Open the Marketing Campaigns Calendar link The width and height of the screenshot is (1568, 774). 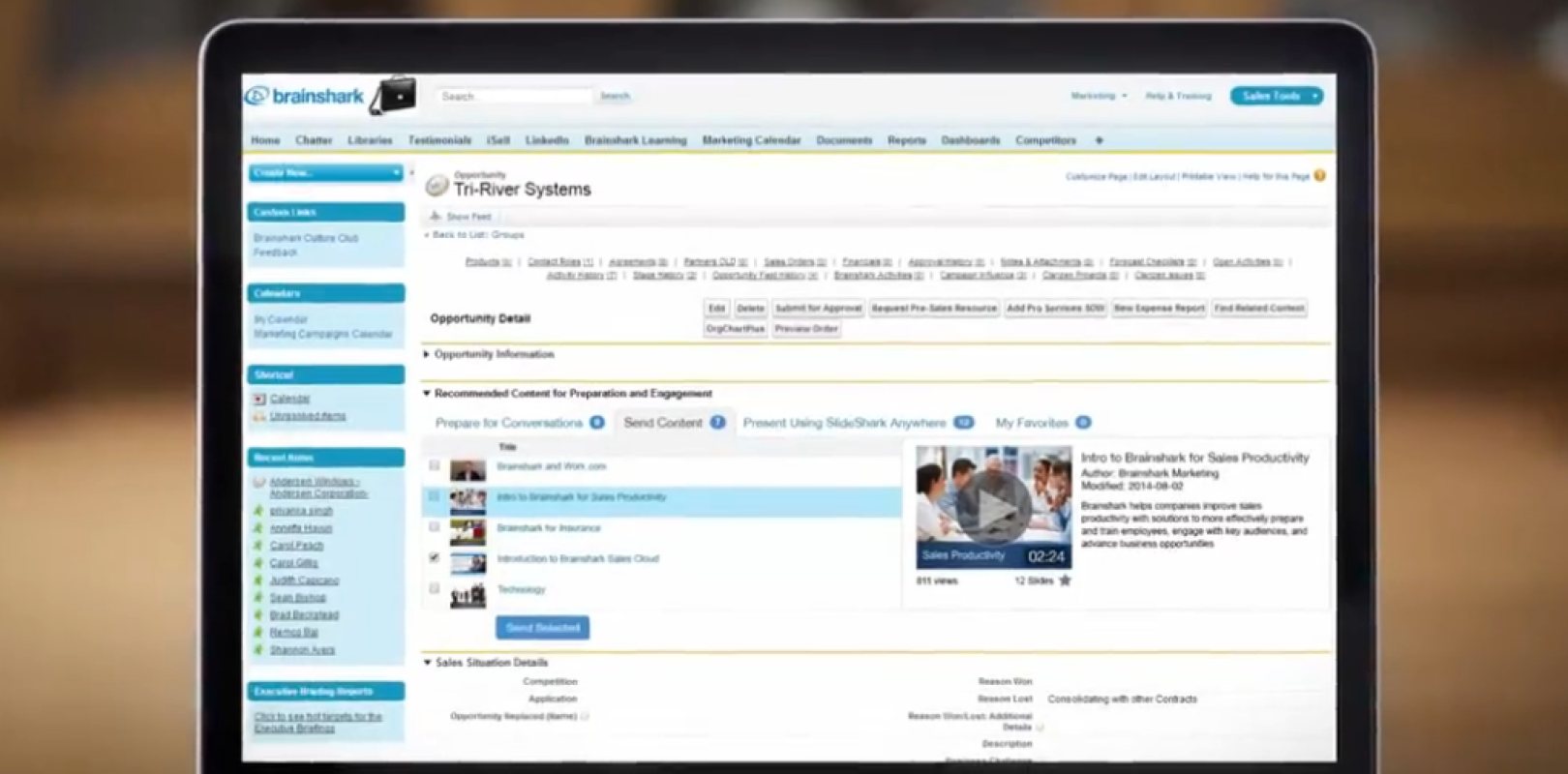(x=323, y=334)
